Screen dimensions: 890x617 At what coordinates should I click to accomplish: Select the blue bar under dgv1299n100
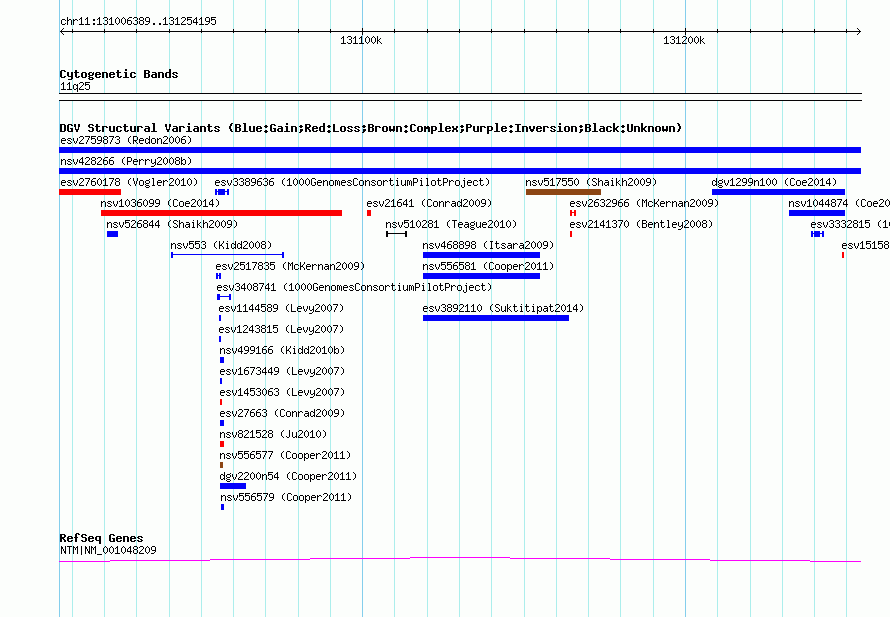point(778,192)
